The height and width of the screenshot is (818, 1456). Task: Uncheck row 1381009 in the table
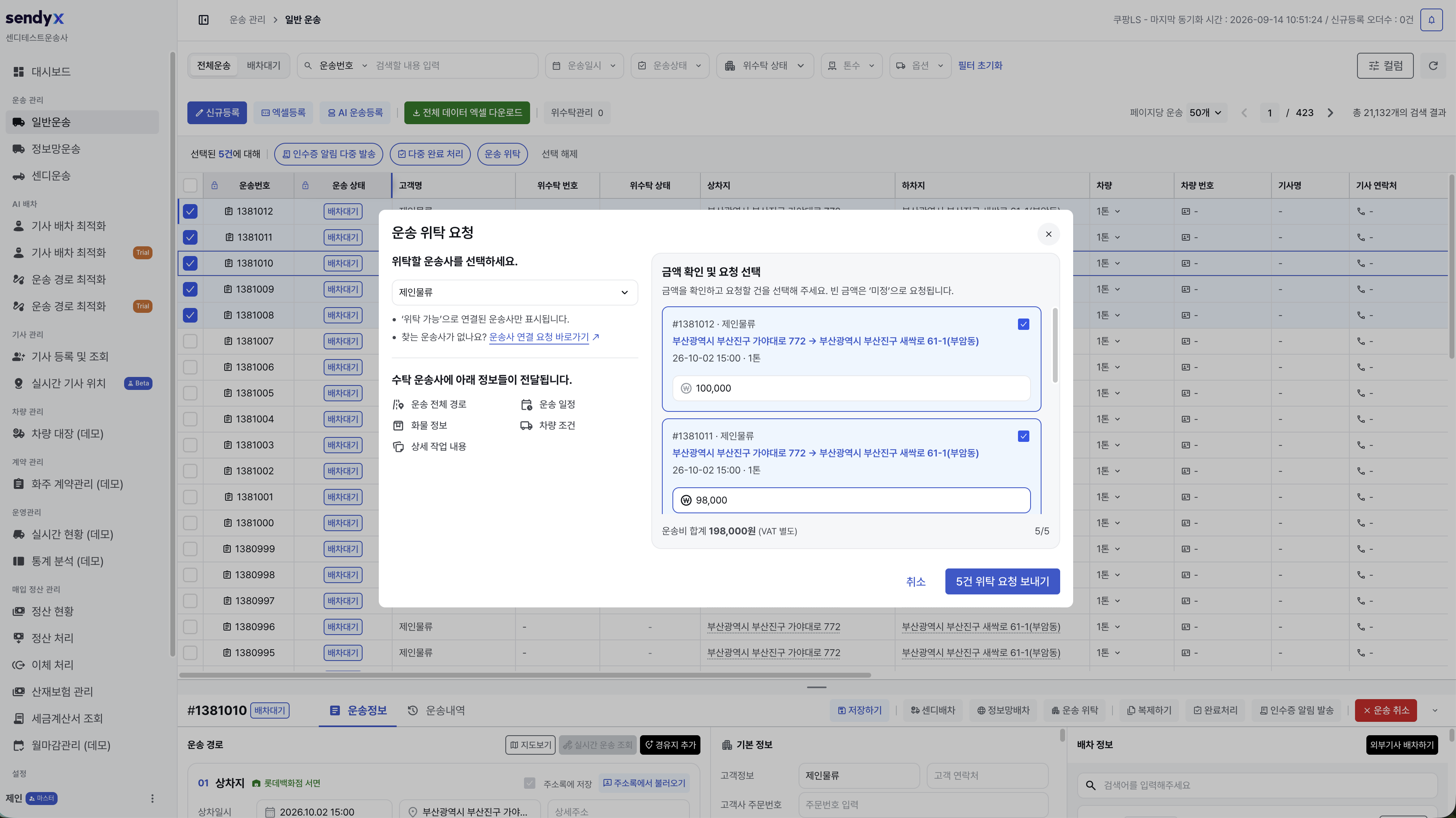tap(191, 289)
